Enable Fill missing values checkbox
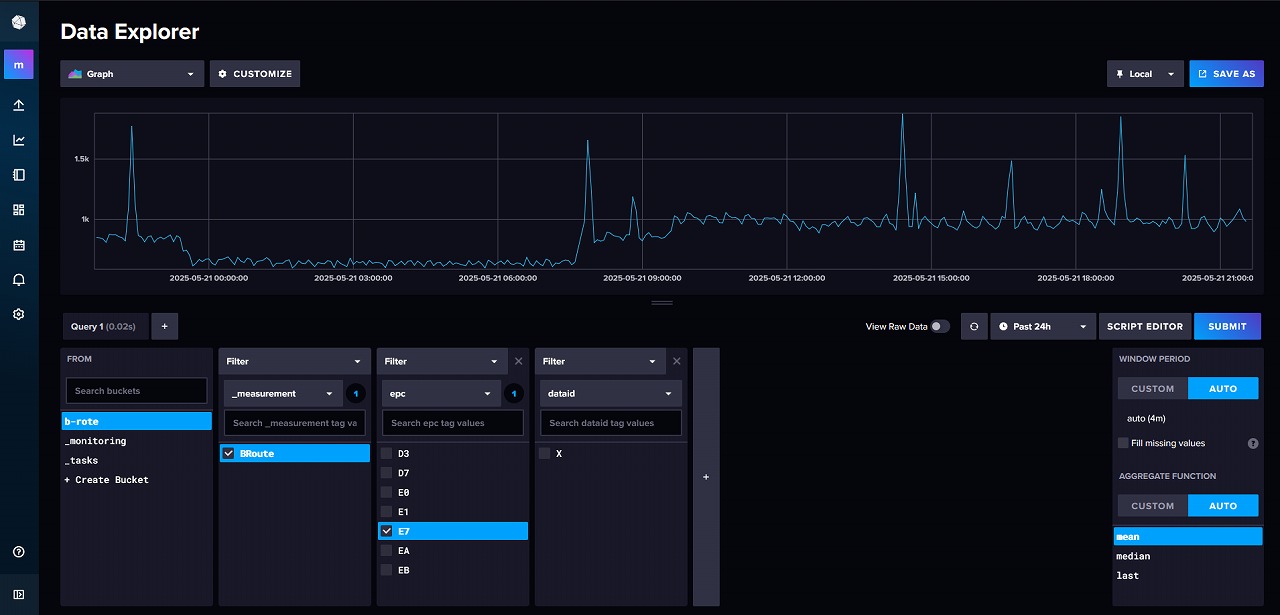This screenshot has height=615, width=1280. pos(1123,443)
